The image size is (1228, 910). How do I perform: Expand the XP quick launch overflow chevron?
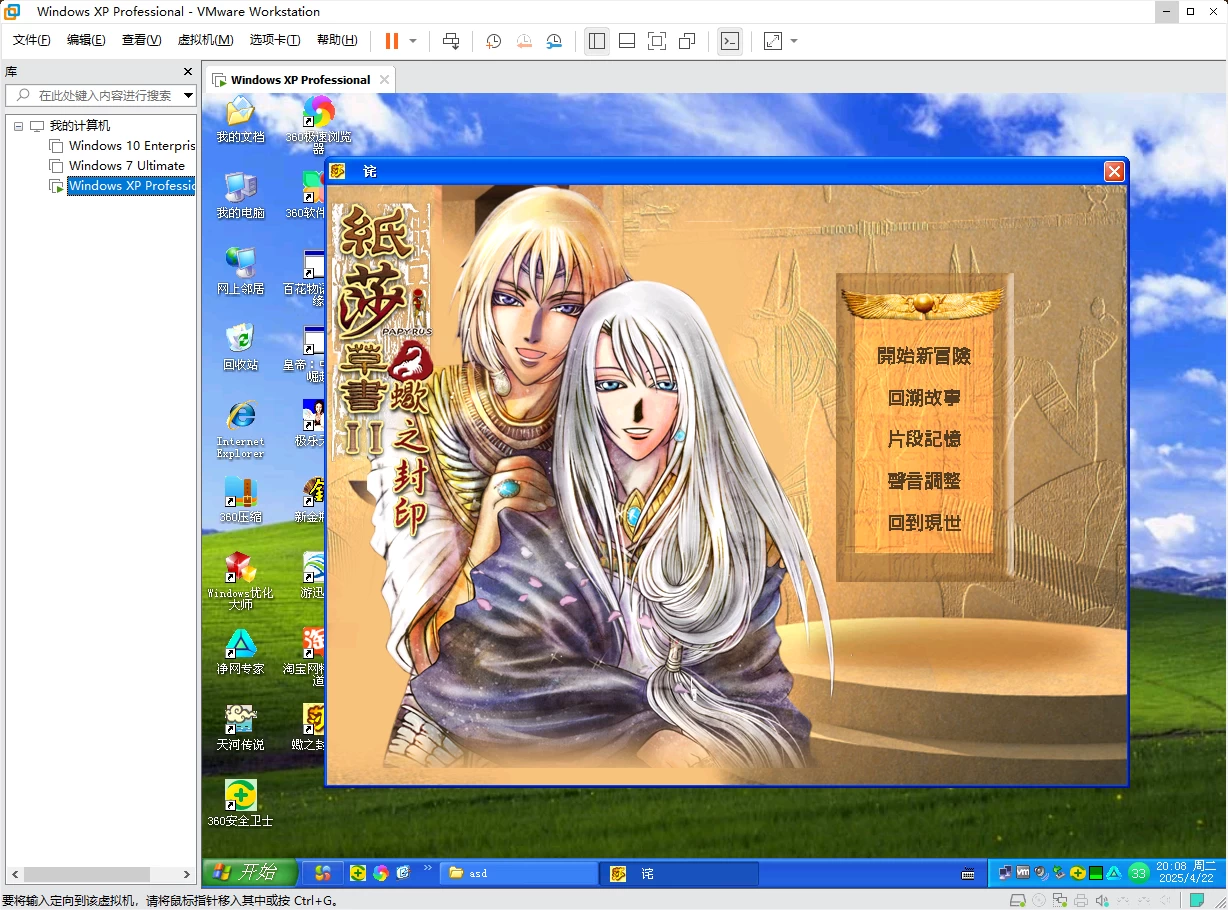tap(428, 868)
